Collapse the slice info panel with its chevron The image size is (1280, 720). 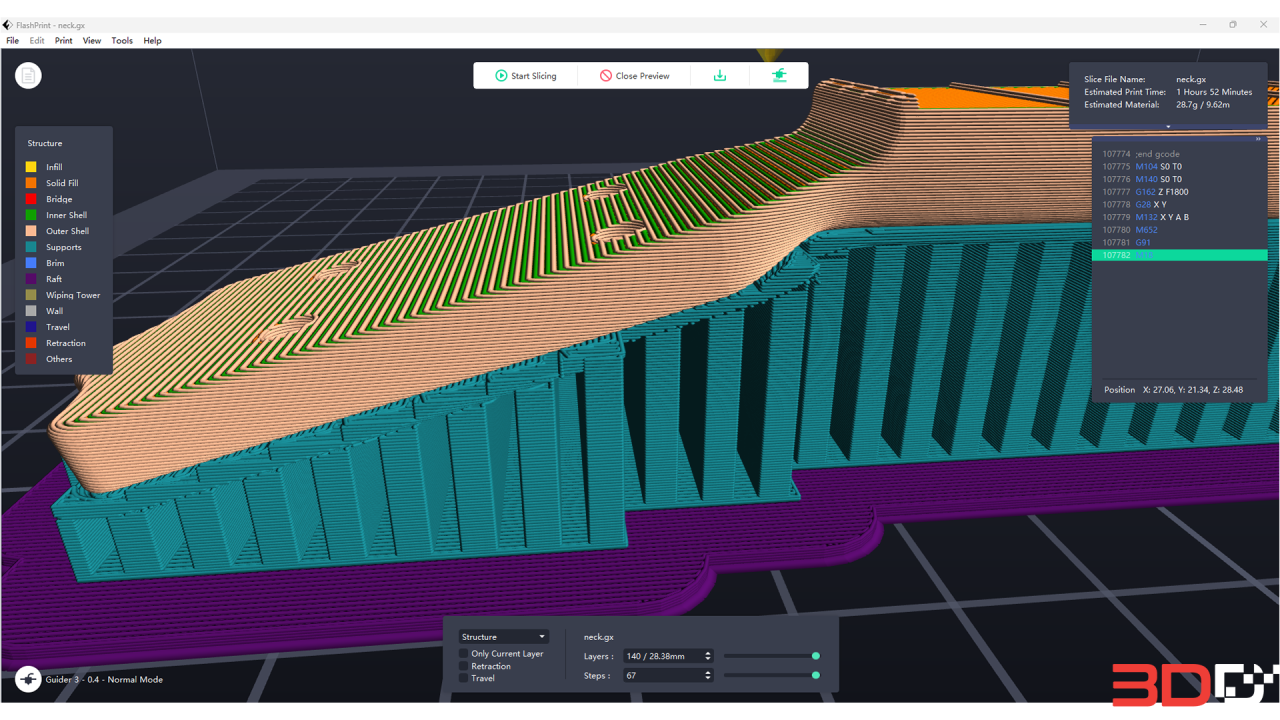pyautogui.click(x=1167, y=126)
